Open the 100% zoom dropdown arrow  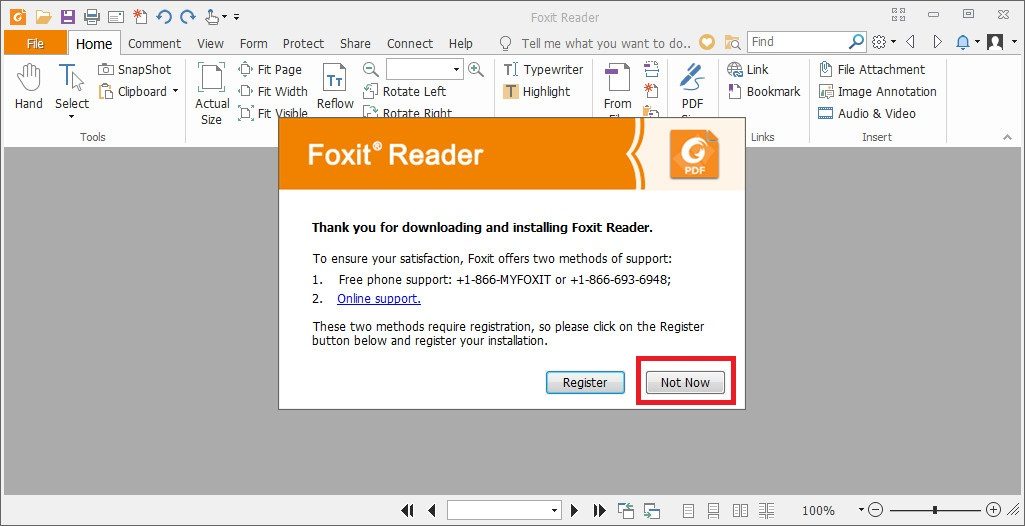click(x=861, y=510)
